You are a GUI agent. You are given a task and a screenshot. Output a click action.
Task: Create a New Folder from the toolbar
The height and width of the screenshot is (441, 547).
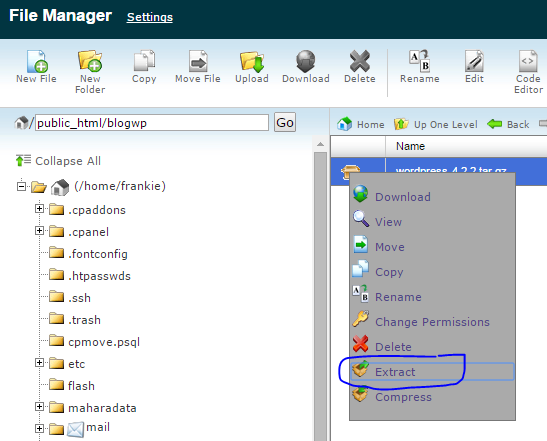[90, 61]
